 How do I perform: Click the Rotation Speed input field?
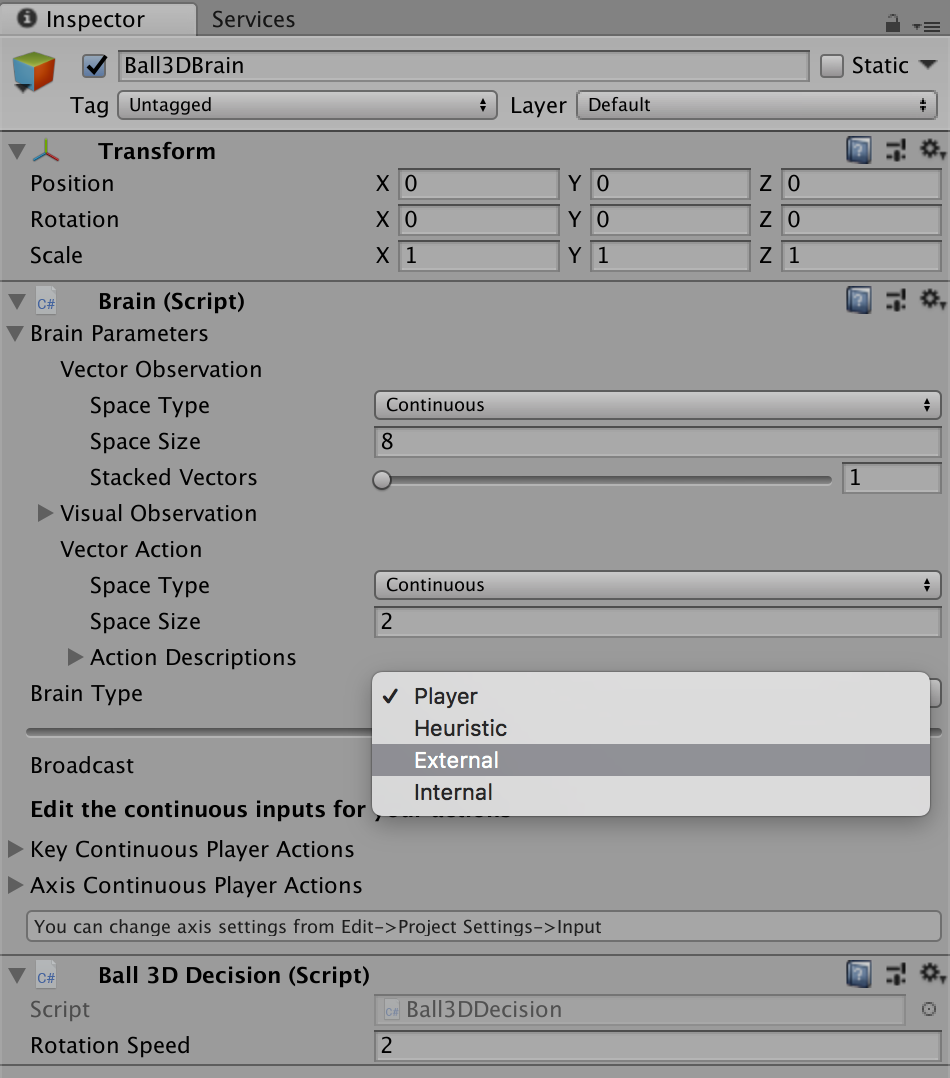coord(657,1046)
